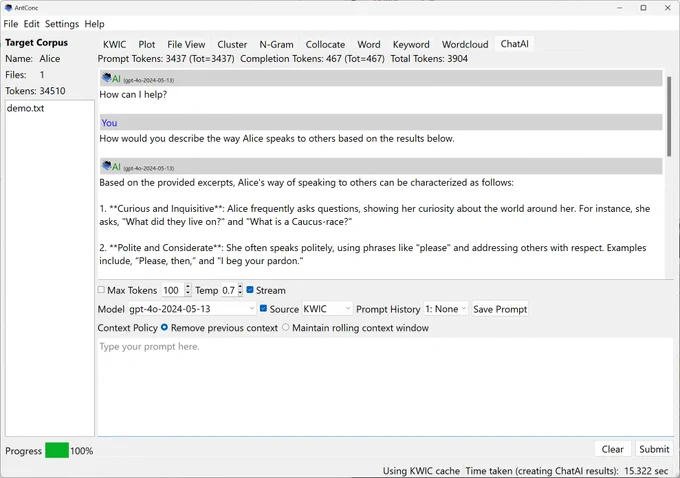Image resolution: width=680 pixels, height=478 pixels.
Task: Click the AI avatar icon above 'How can I help?'
Action: (106, 78)
